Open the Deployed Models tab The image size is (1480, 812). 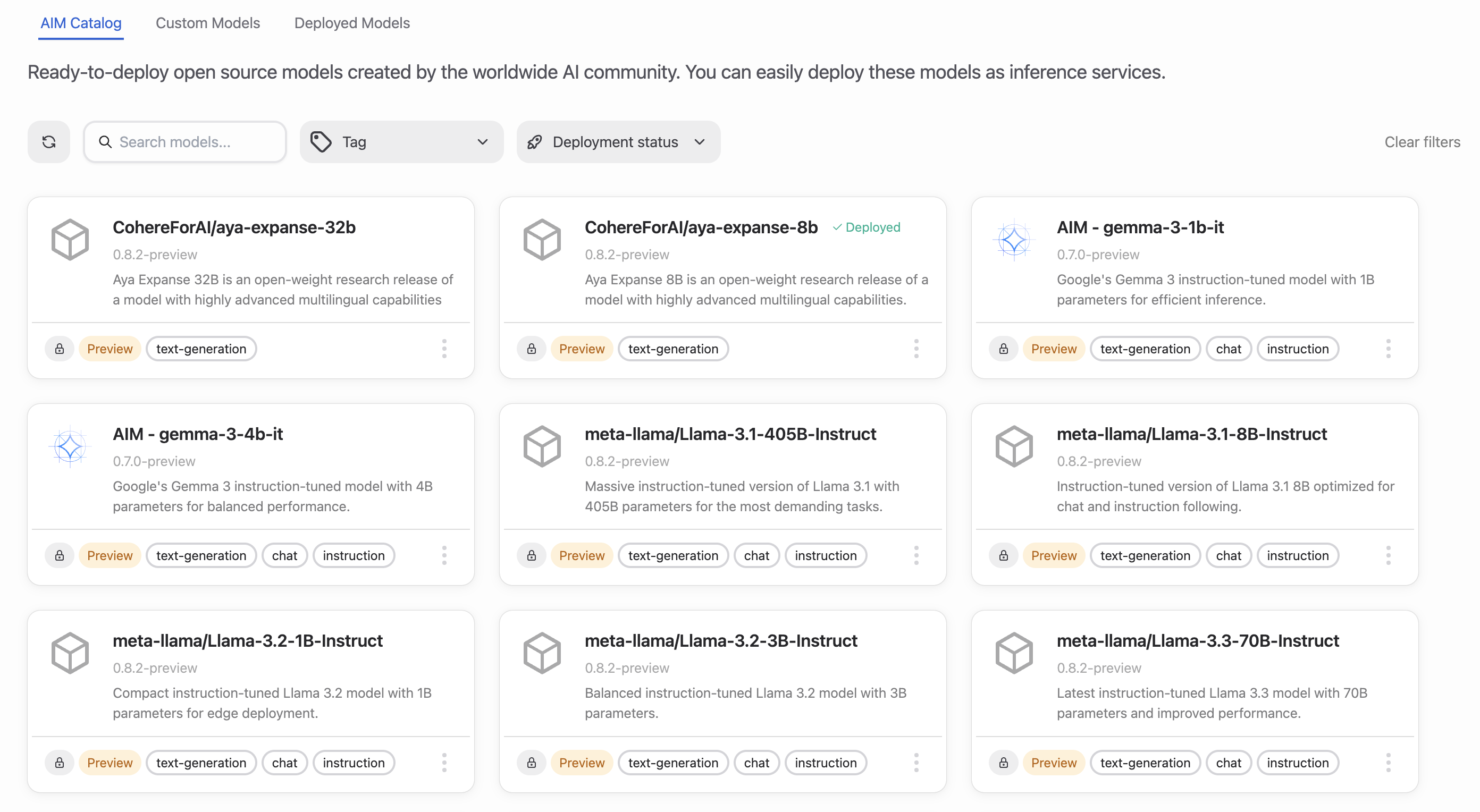coord(351,23)
